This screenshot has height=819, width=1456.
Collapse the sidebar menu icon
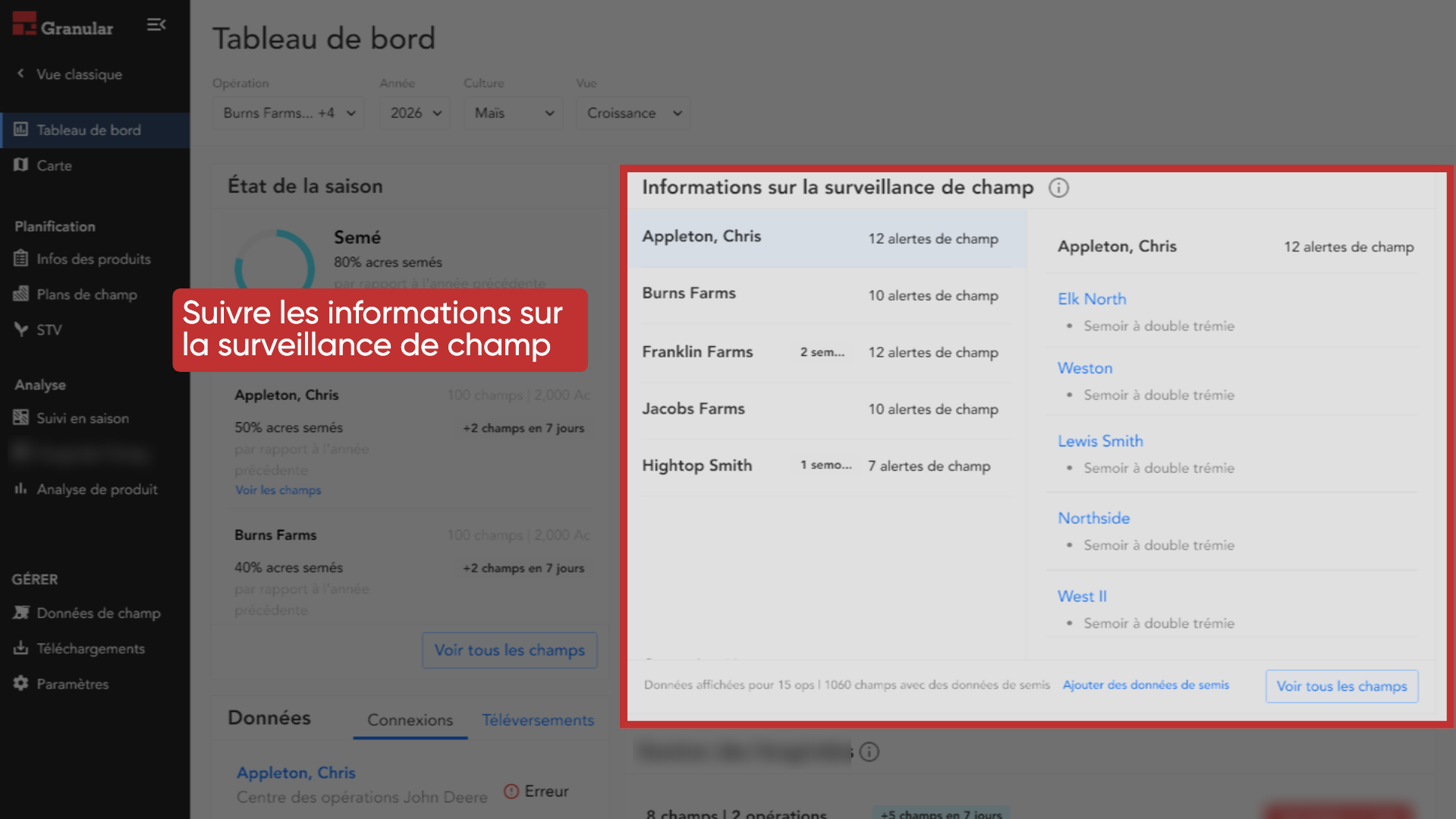156,25
